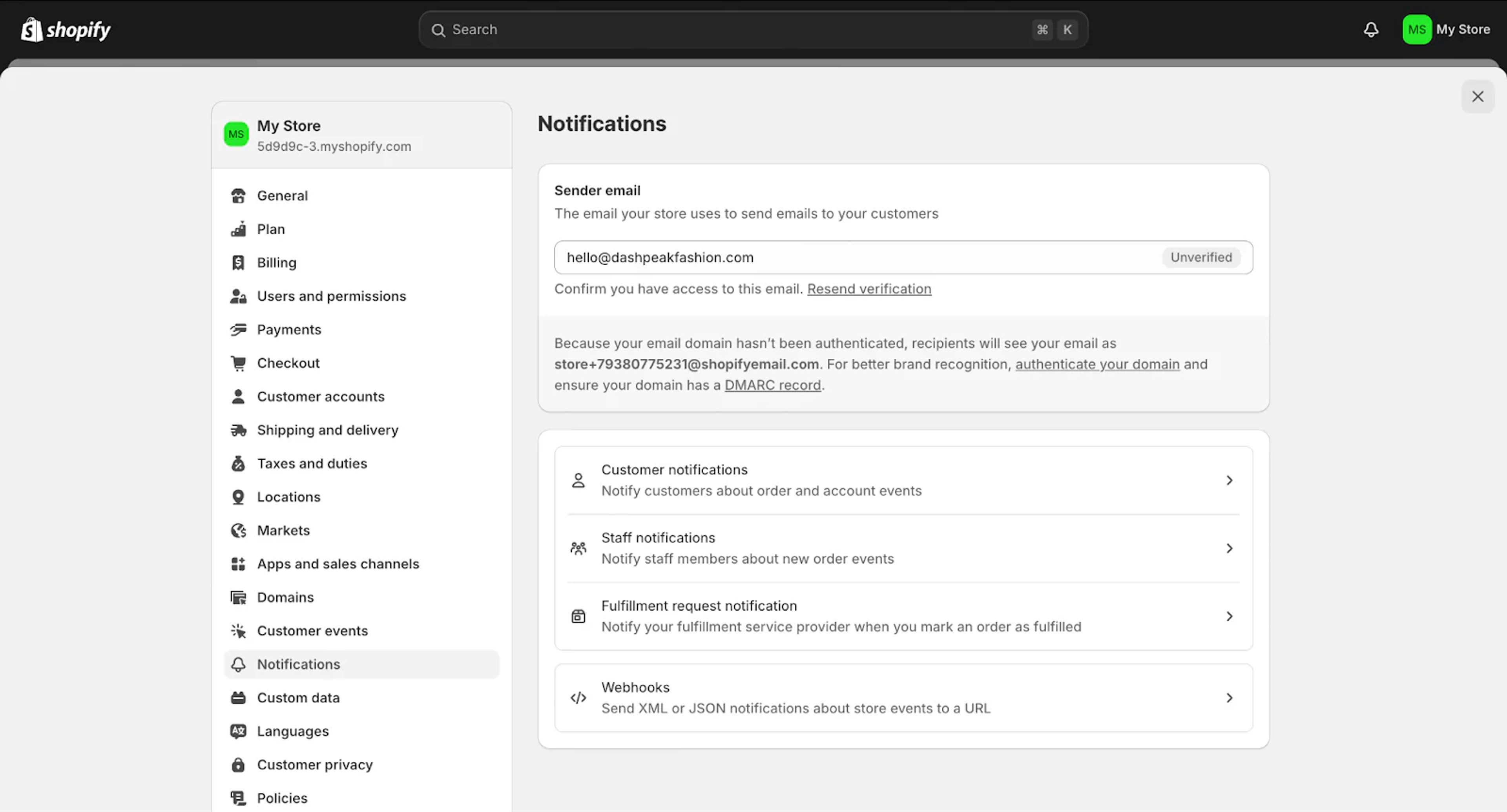Viewport: 1507px width, 812px height.
Task: Click the Plan icon in sidebar
Action: tap(238, 229)
